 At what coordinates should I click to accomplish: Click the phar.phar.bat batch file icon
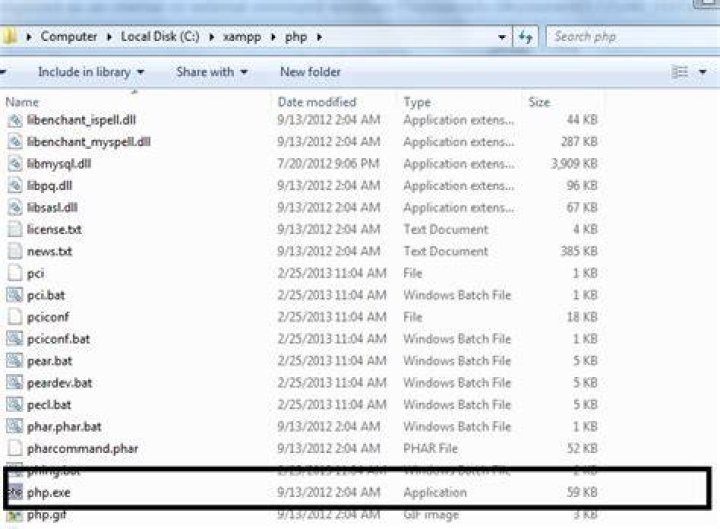14,427
